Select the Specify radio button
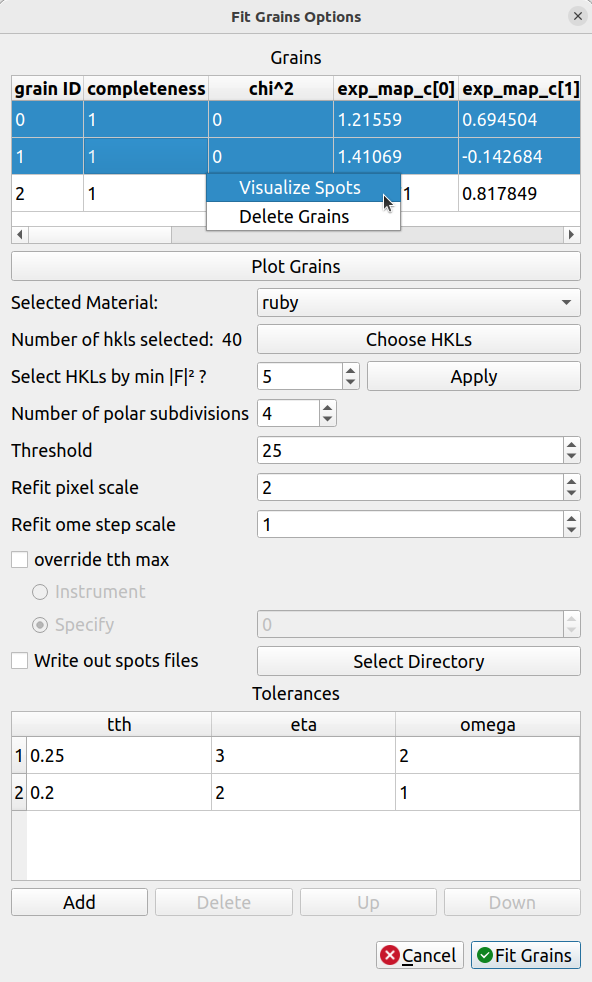Viewport: 592px width, 982px height. point(39,624)
